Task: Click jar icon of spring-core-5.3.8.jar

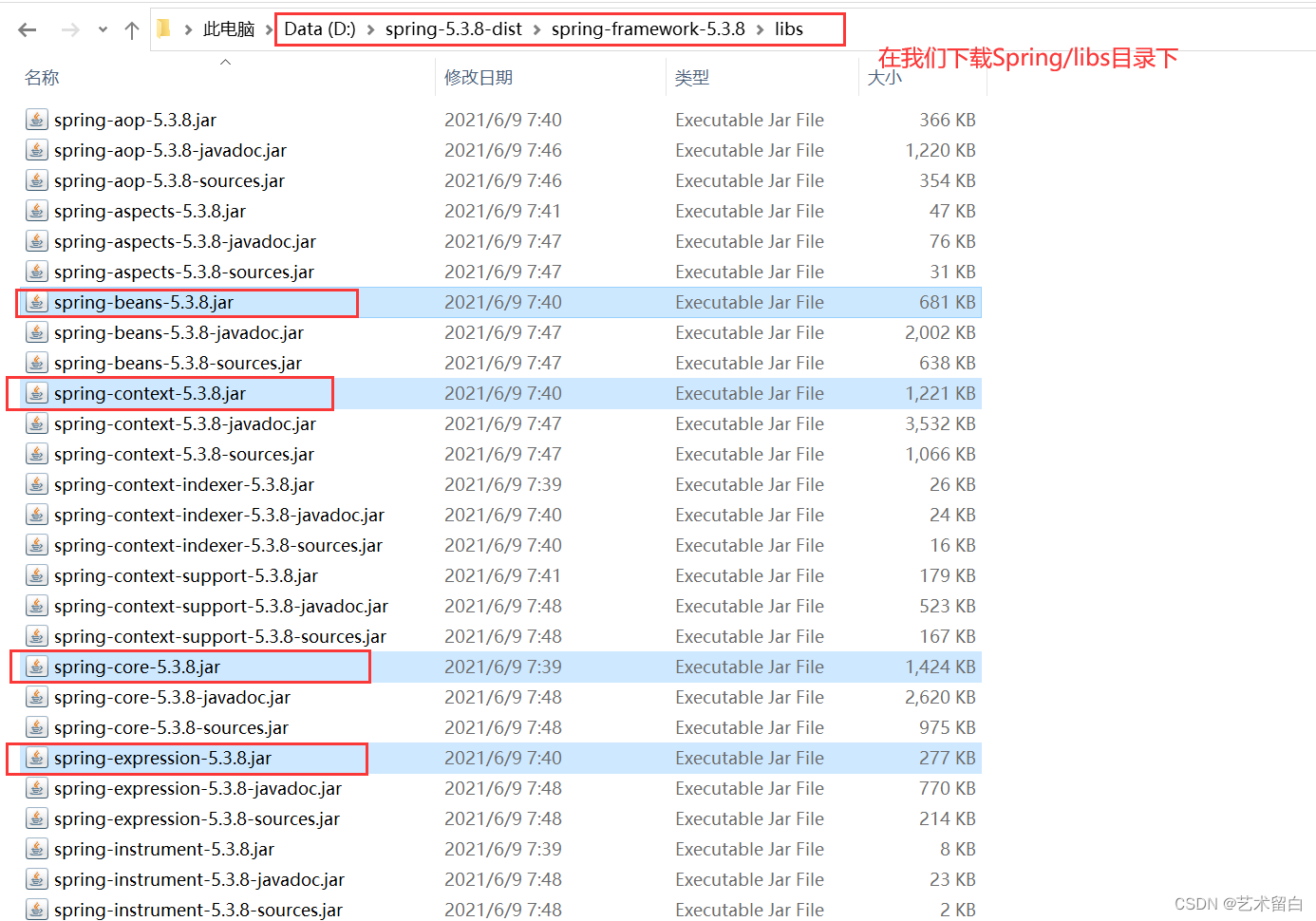Action: click(x=36, y=667)
